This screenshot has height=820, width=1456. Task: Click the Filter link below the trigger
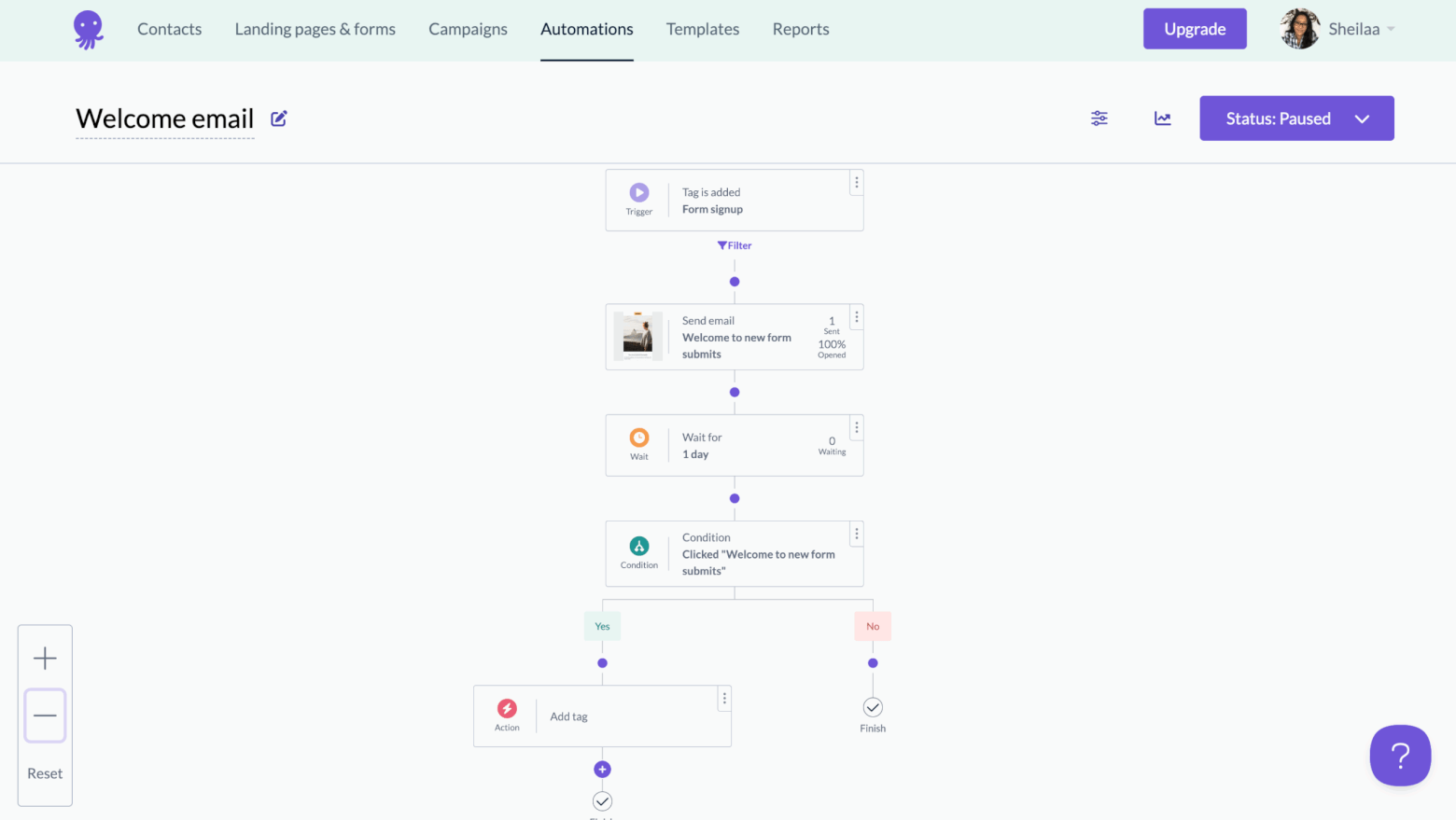coord(735,244)
